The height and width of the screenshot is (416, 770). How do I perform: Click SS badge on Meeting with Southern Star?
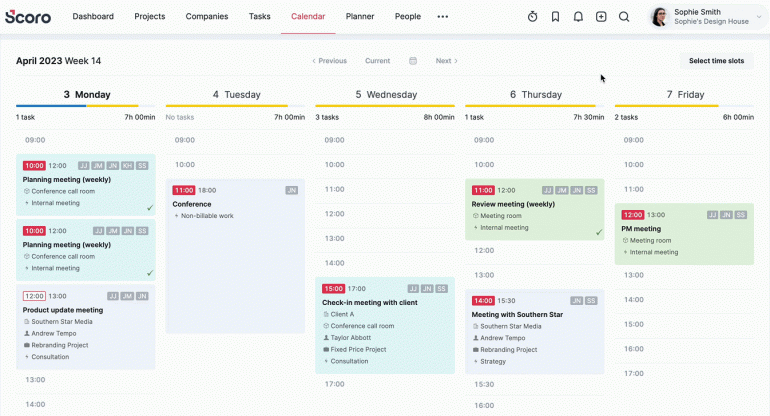[591, 301]
